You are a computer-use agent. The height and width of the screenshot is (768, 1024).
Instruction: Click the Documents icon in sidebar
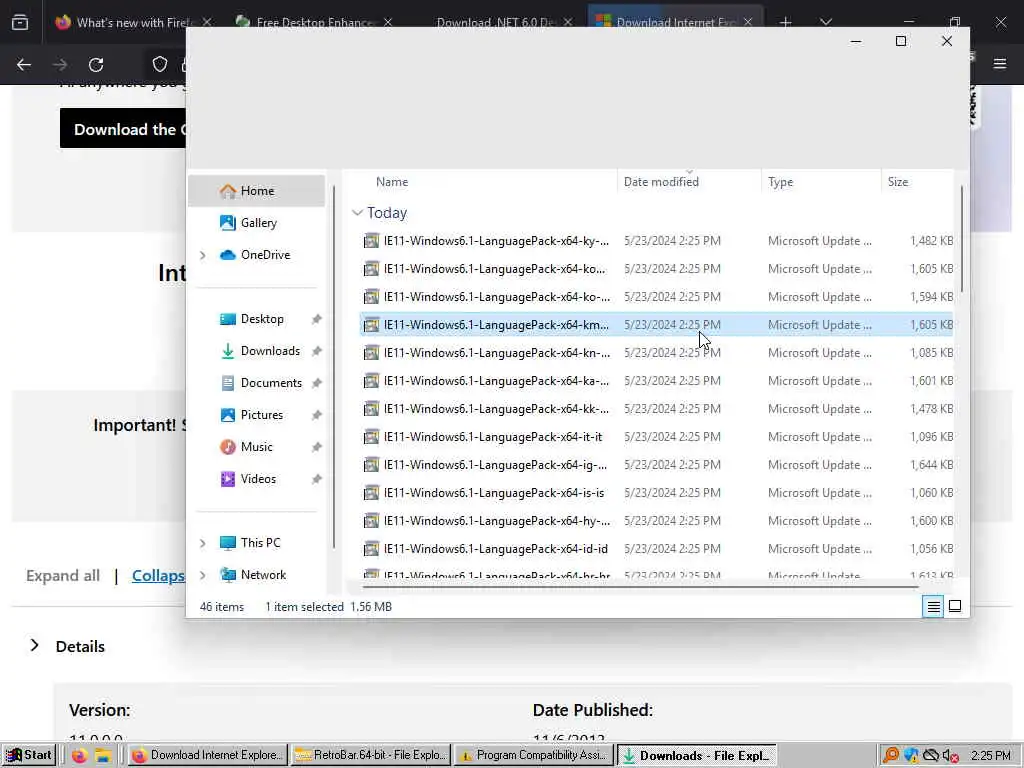click(227, 383)
